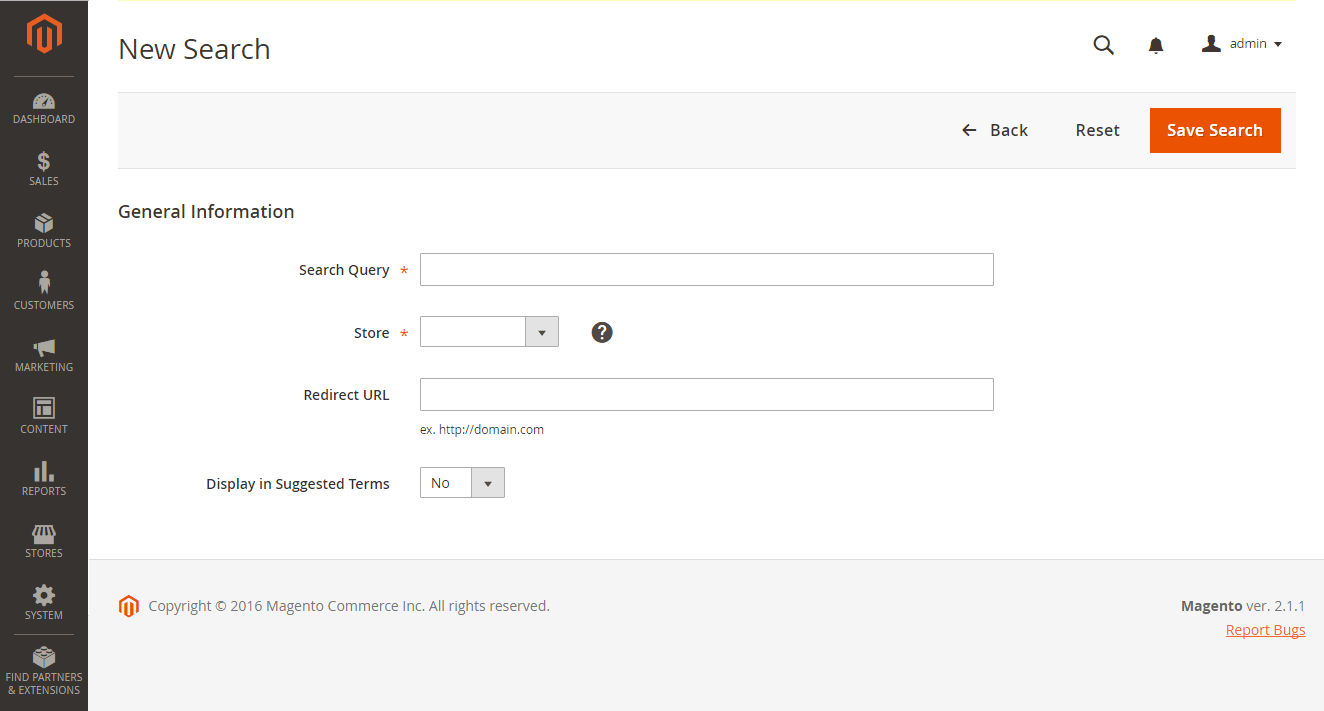
Task: Open the Marketing menu
Action: (43, 355)
